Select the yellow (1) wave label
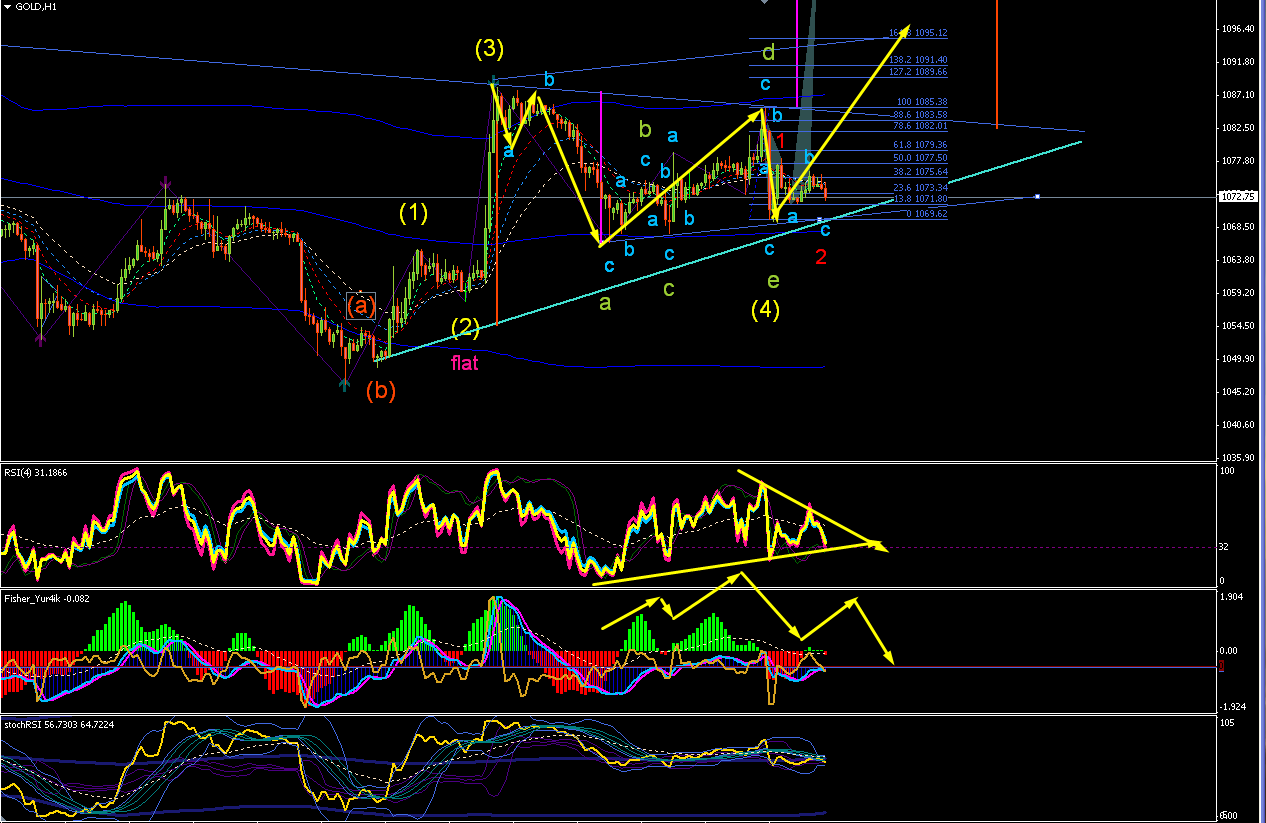The height and width of the screenshot is (823, 1266). (x=414, y=212)
